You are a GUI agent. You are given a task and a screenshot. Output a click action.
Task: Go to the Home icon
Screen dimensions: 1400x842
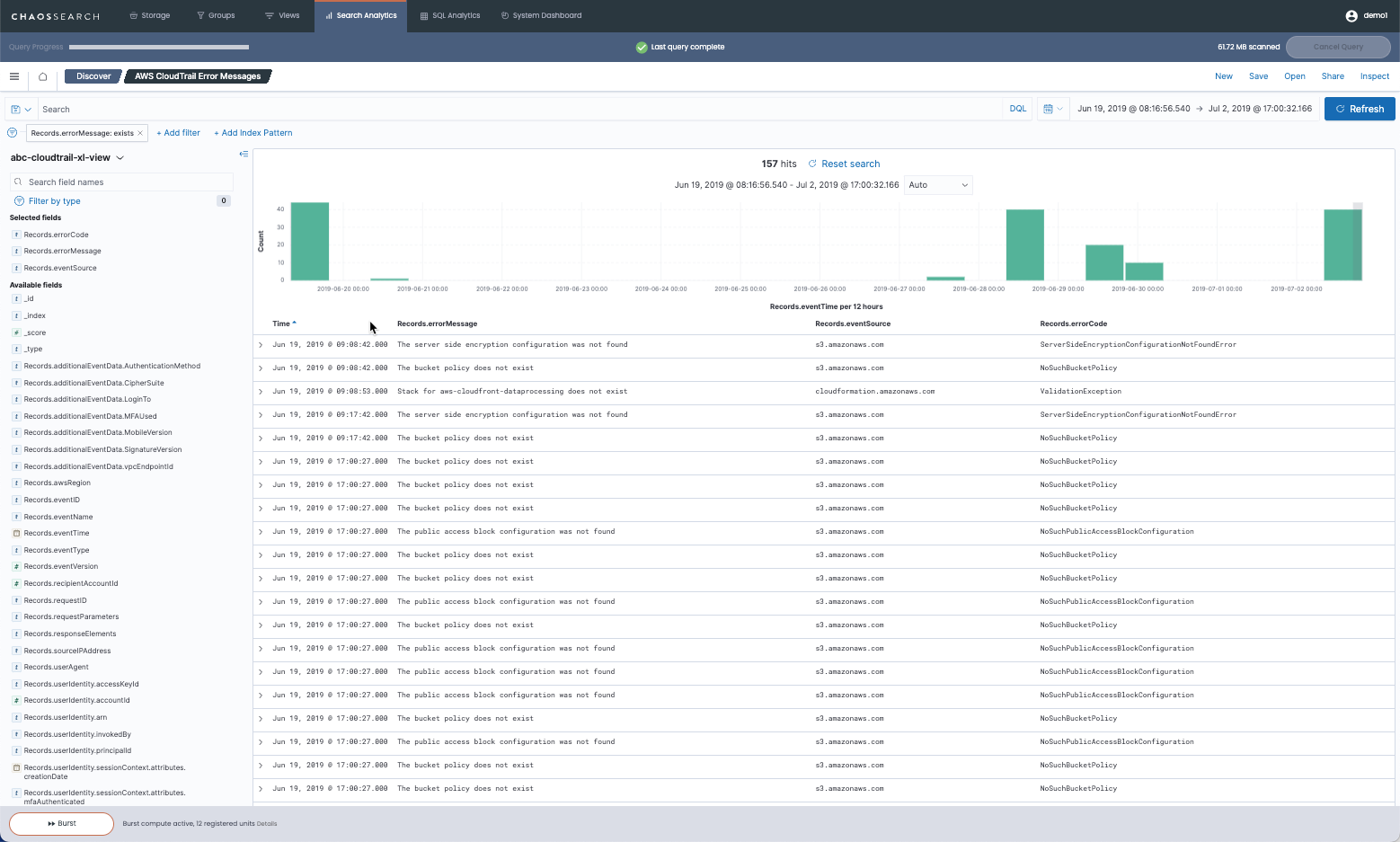(42, 76)
